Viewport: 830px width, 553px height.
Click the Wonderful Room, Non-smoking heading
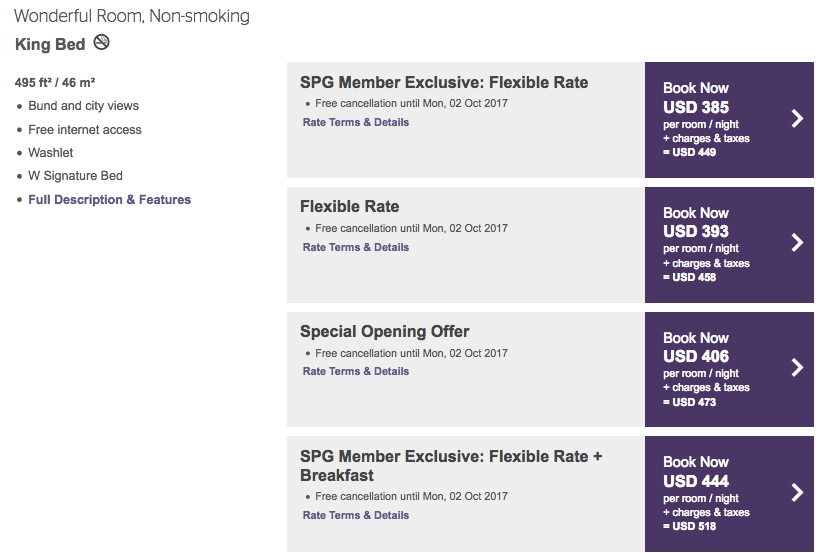tap(132, 16)
